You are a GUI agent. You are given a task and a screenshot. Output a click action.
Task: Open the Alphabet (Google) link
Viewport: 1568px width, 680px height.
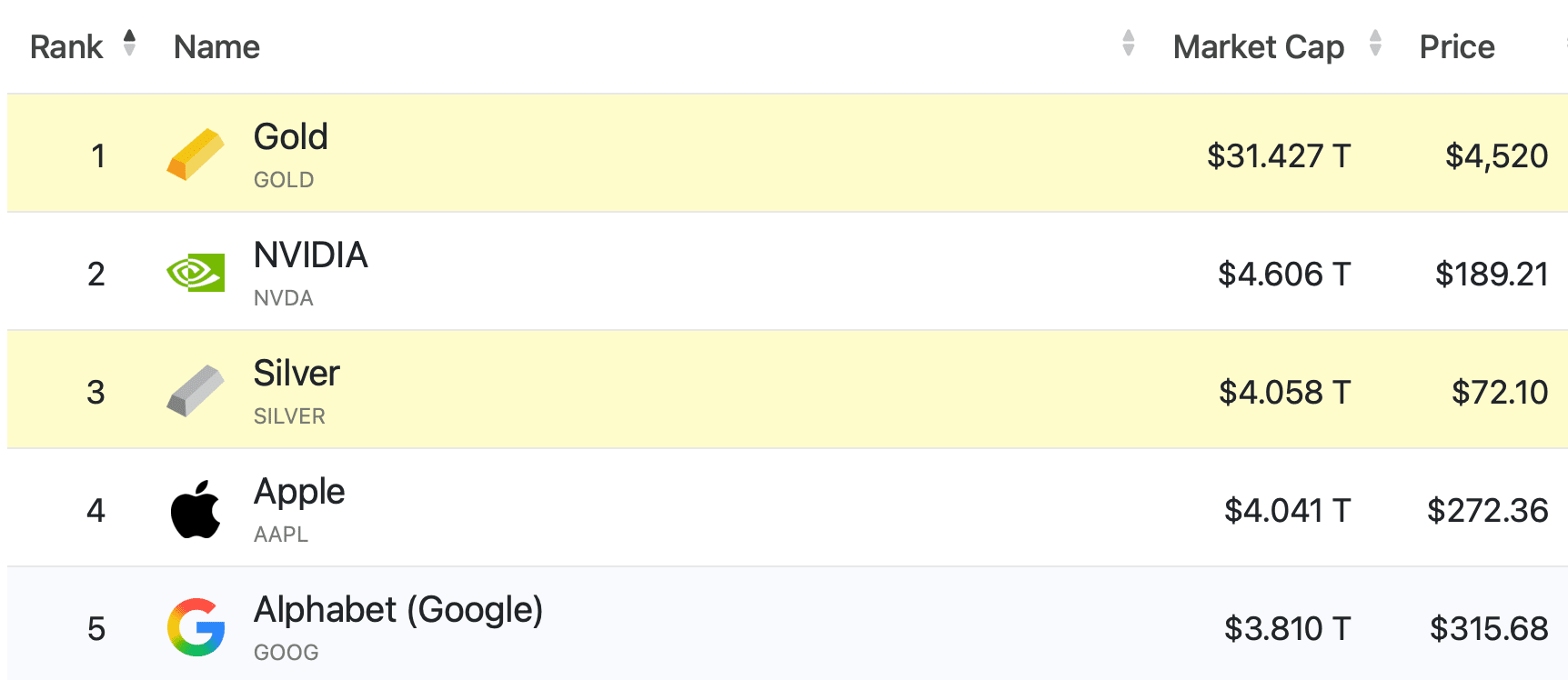[397, 610]
